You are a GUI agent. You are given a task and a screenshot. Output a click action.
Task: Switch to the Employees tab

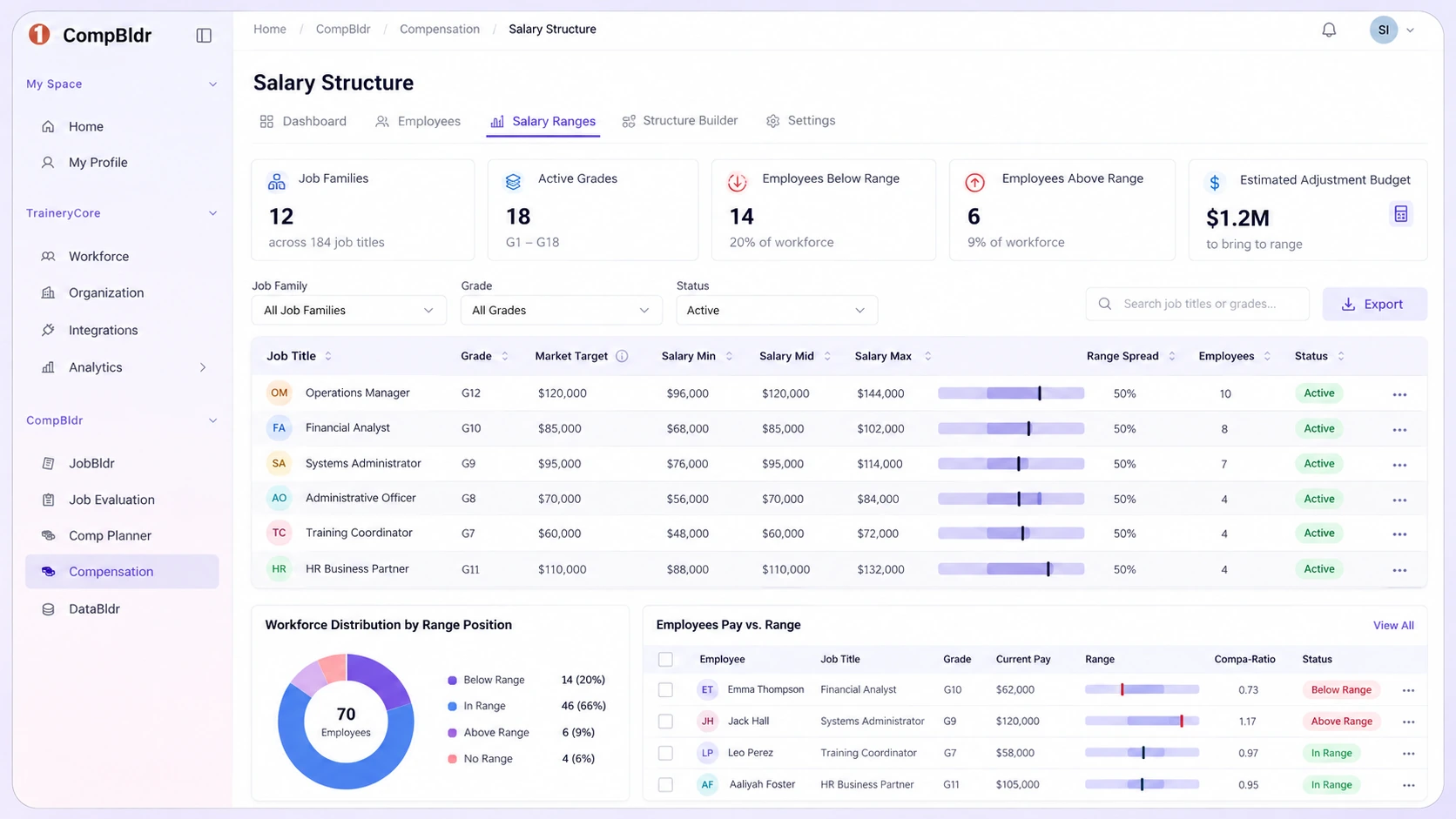418,121
